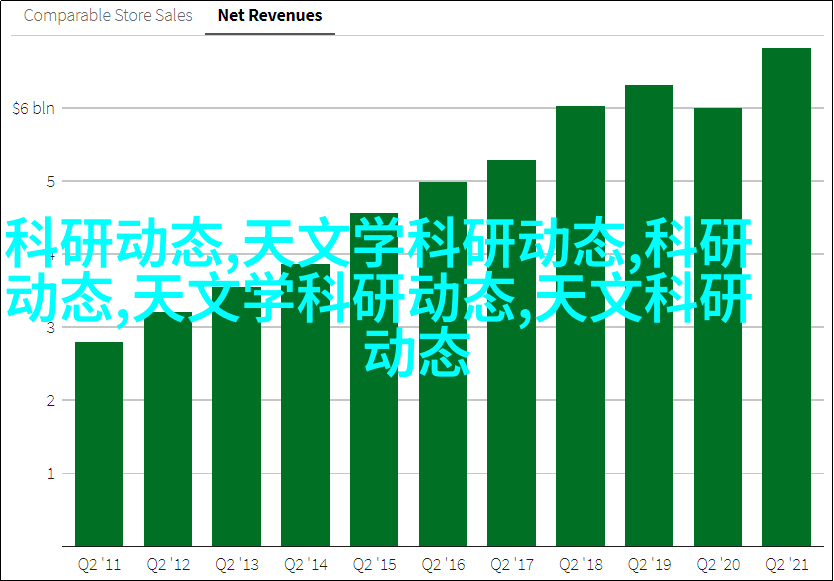The height and width of the screenshot is (581, 834).
Task: Click the Q2 '11 revenue bar
Action: coord(99,445)
